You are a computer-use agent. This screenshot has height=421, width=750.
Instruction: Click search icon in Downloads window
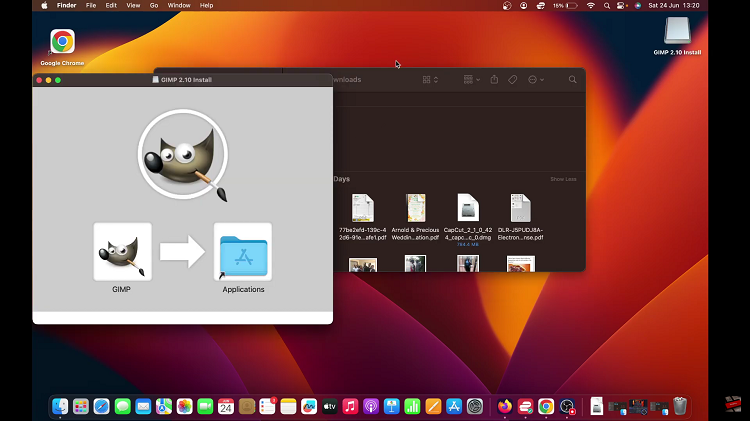573,80
